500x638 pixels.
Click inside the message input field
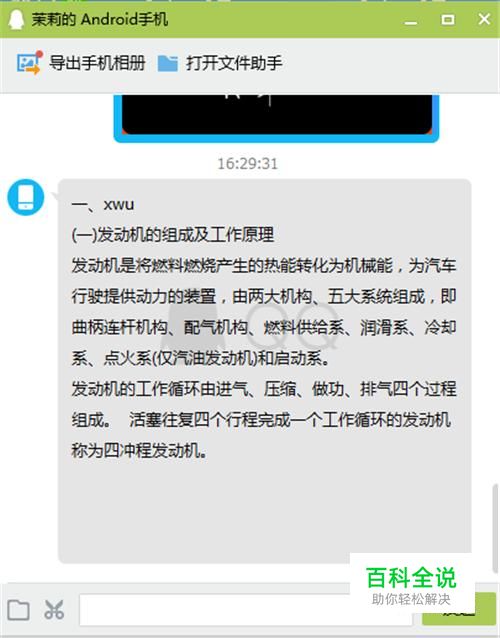click(x=246, y=610)
